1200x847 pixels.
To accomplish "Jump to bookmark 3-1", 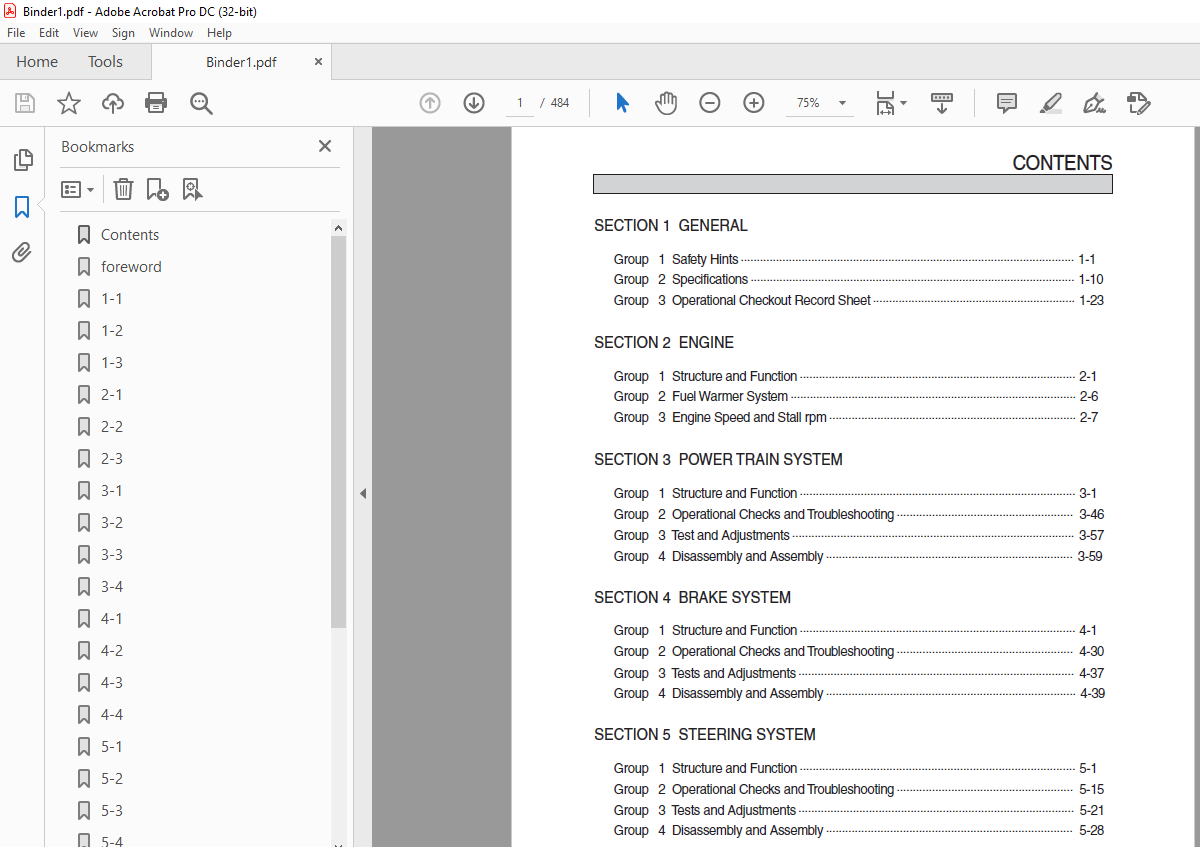I will point(112,491).
